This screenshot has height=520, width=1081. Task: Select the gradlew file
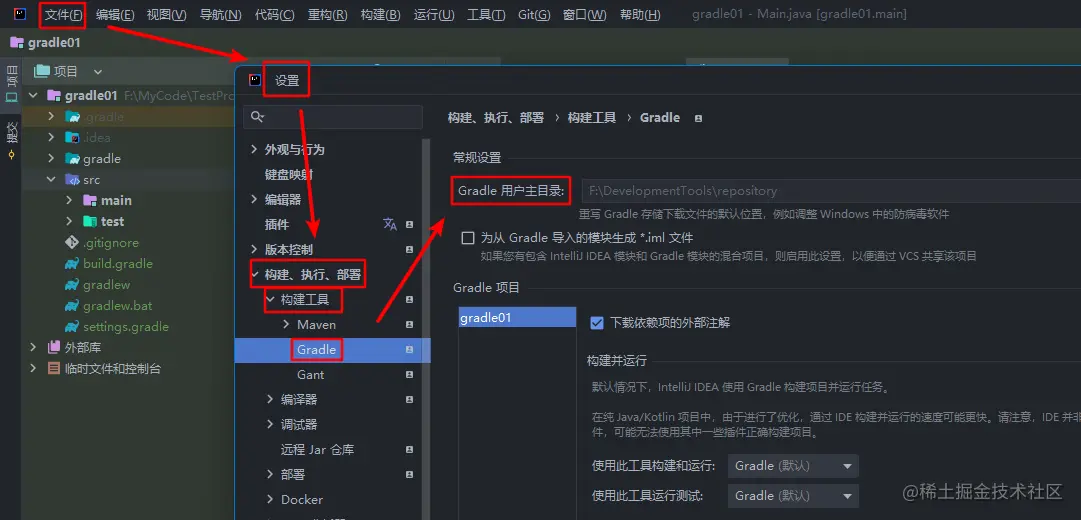(106, 285)
